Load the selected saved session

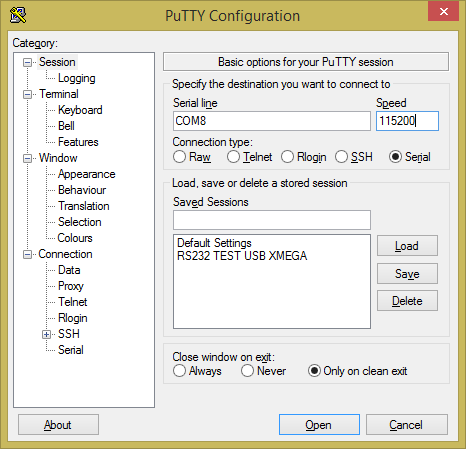click(407, 246)
